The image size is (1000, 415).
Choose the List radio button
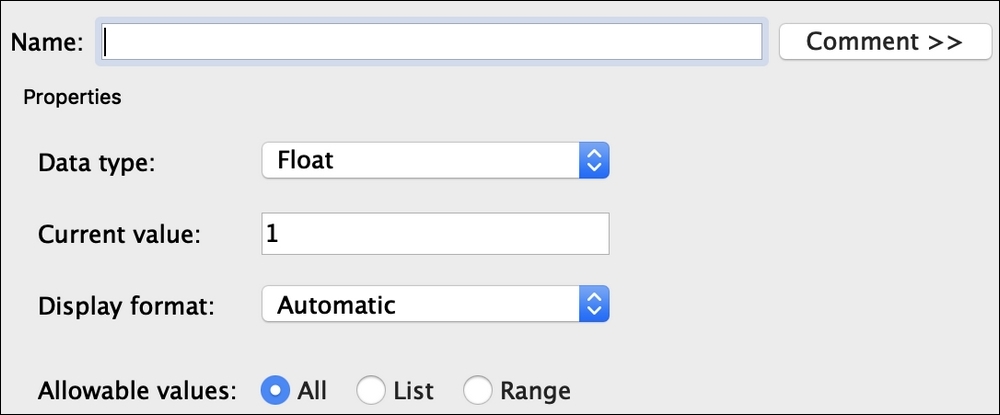(x=371, y=390)
